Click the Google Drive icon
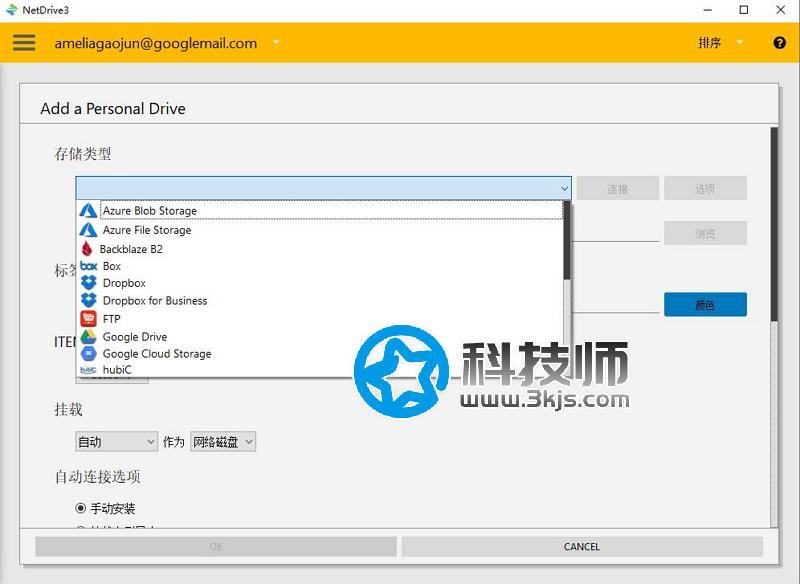800x584 pixels. pyautogui.click(x=88, y=337)
